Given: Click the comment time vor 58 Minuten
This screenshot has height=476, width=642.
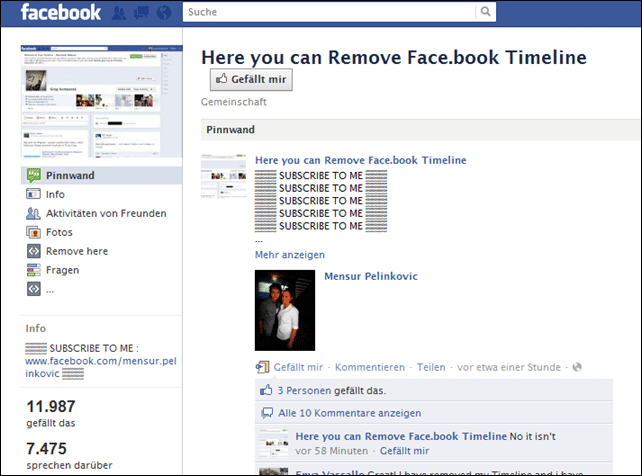Looking at the screenshot, I should point(332,451).
